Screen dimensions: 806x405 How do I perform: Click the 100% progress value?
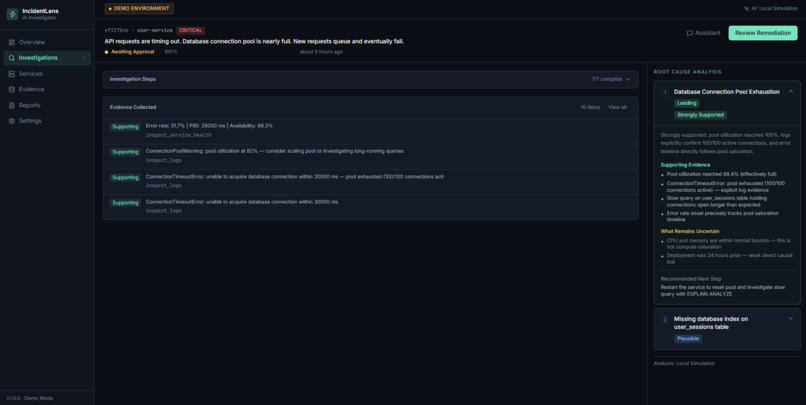[171, 52]
